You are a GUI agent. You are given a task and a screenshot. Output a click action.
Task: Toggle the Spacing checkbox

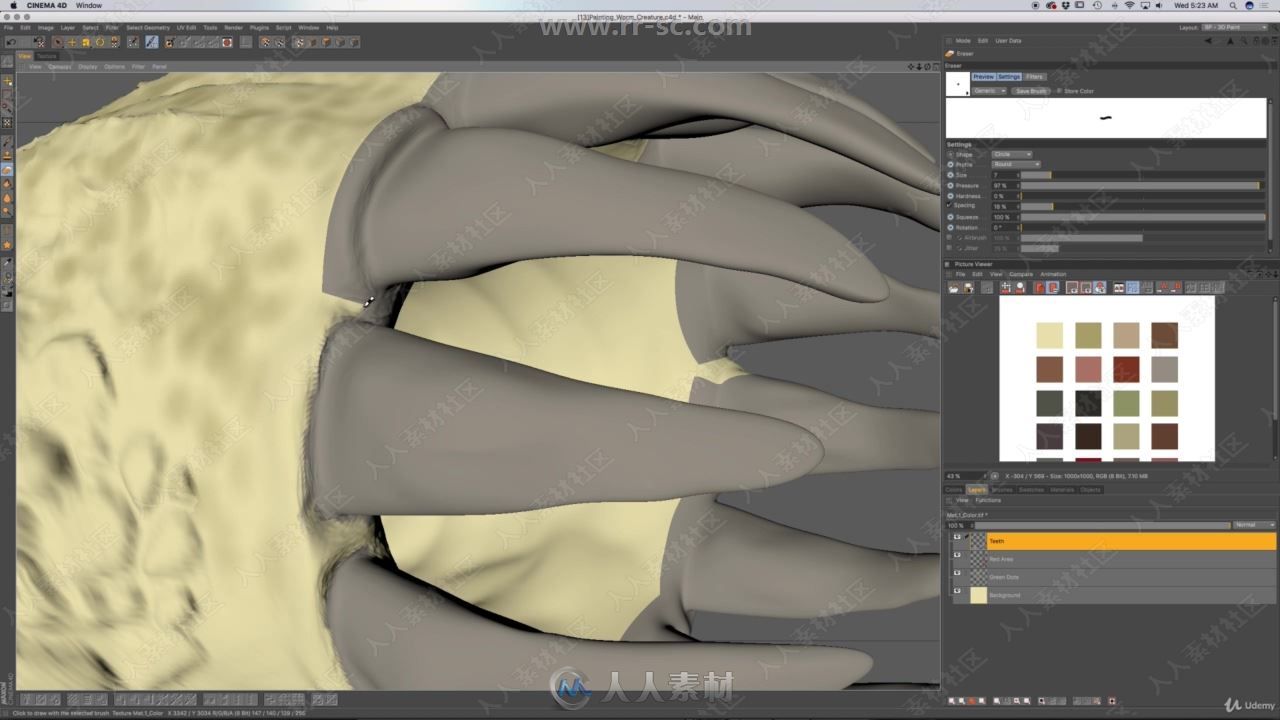[x=949, y=205]
